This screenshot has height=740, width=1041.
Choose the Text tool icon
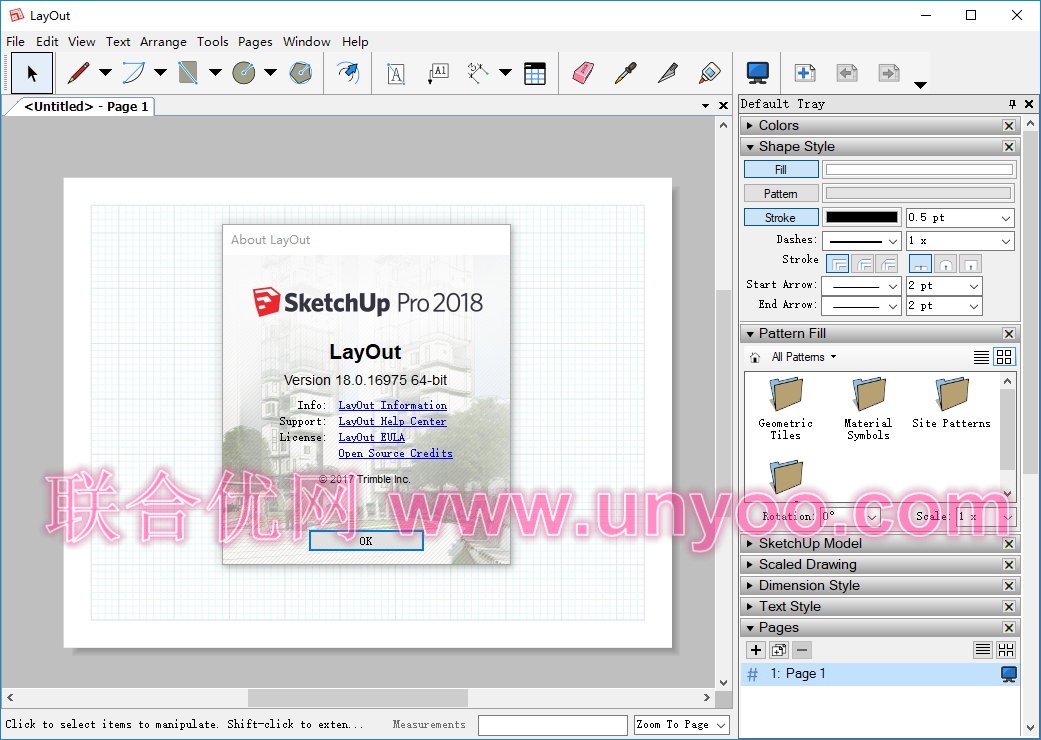tap(396, 73)
